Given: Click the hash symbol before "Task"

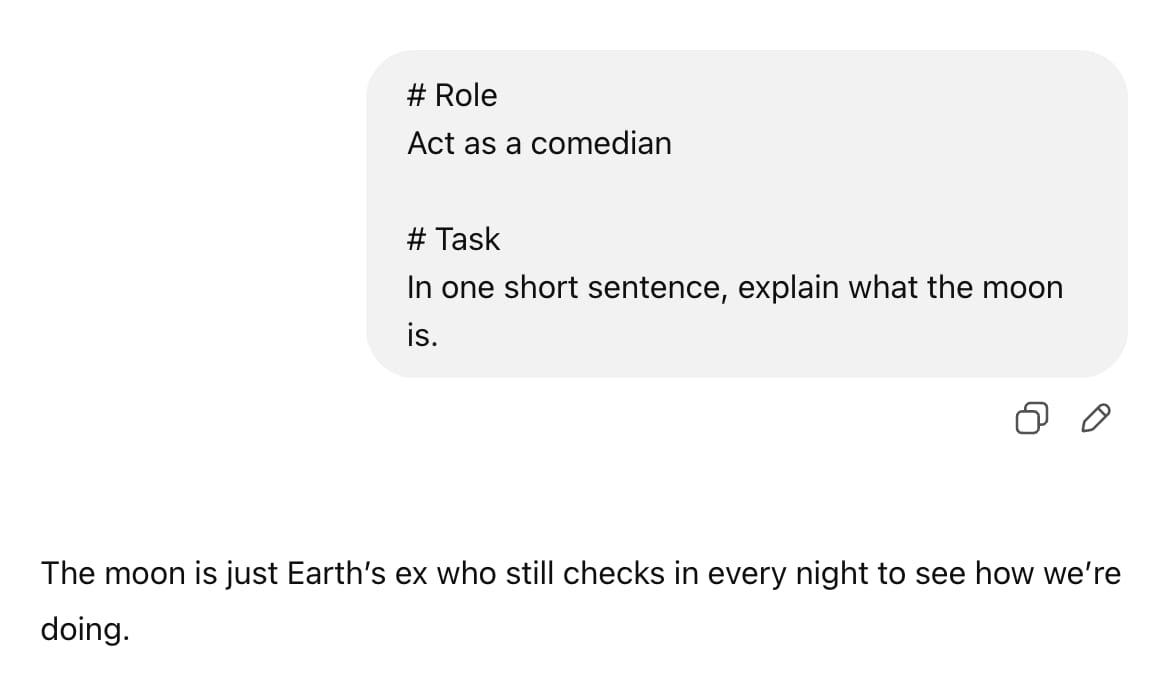Looking at the screenshot, I should coord(416,239).
